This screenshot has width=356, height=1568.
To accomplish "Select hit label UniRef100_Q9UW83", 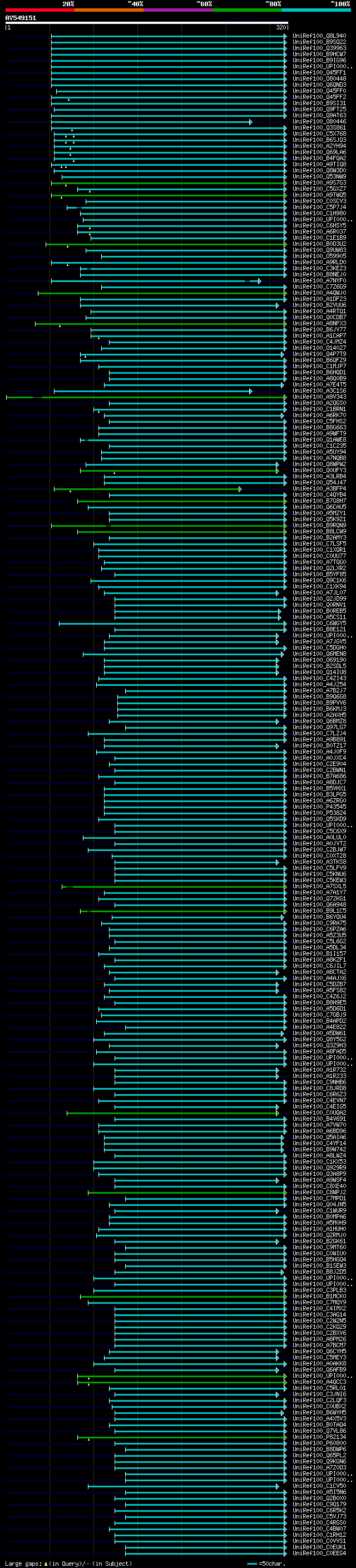I will pos(319,250).
